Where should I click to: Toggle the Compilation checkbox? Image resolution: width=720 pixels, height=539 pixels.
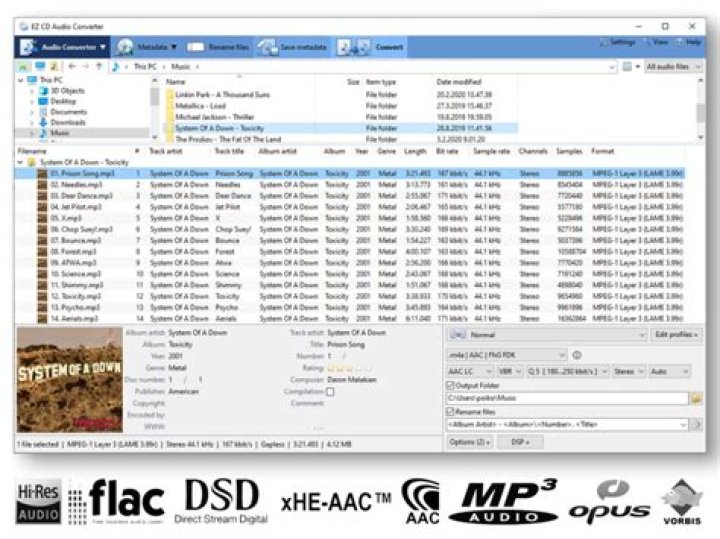(330, 392)
